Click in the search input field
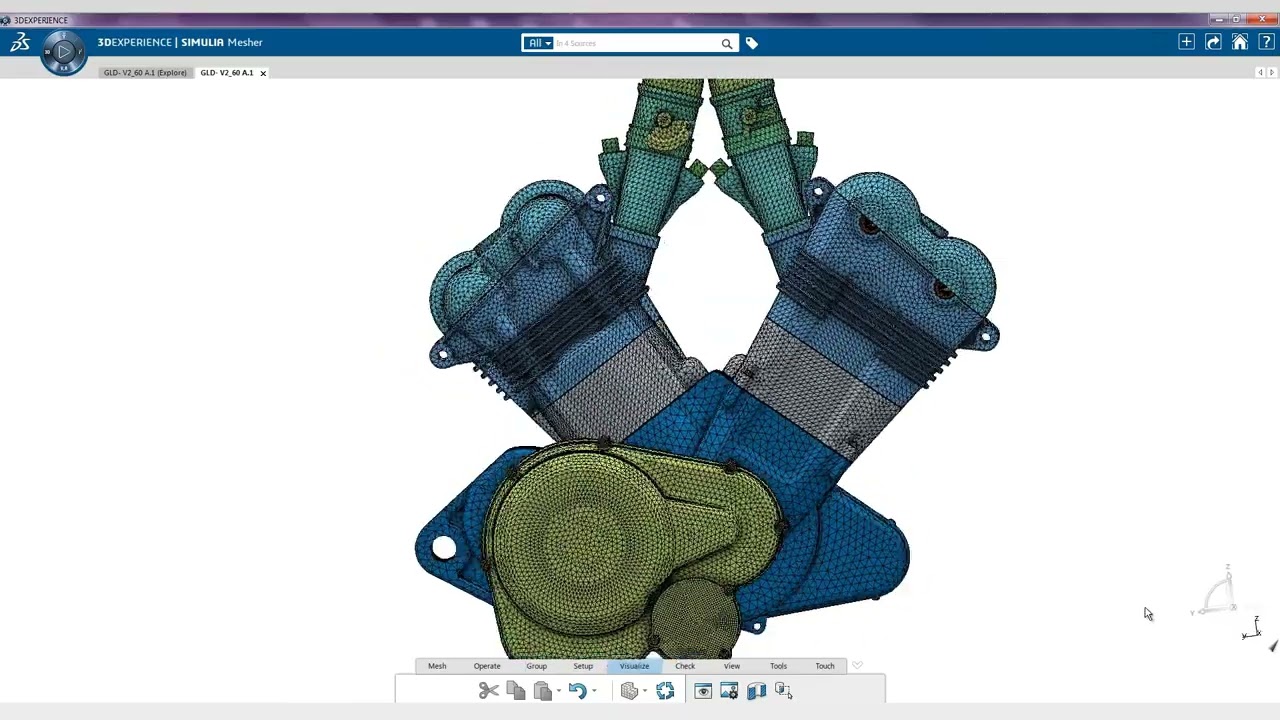Screen dimensions: 1280x720 coord(637,43)
